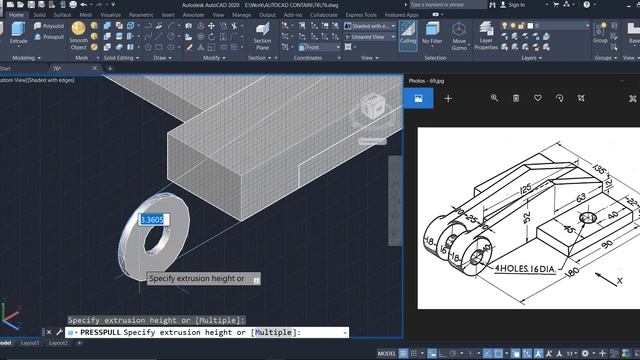Click the layer 0 color swatch

click(x=530, y=26)
